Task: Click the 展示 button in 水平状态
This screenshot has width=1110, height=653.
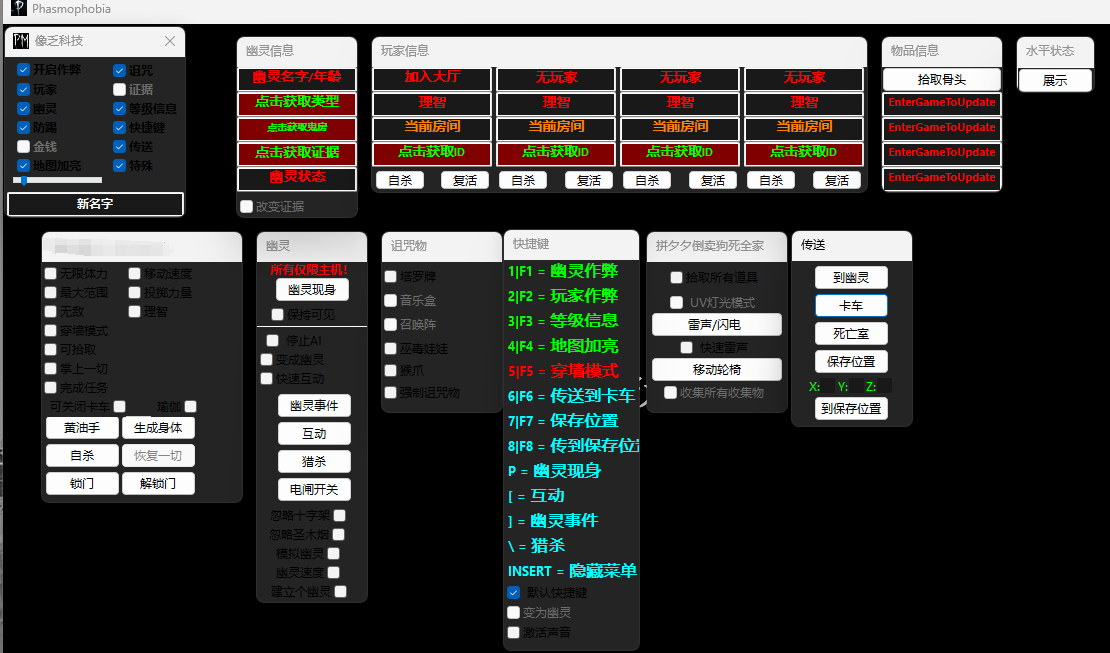Action: (1055, 80)
